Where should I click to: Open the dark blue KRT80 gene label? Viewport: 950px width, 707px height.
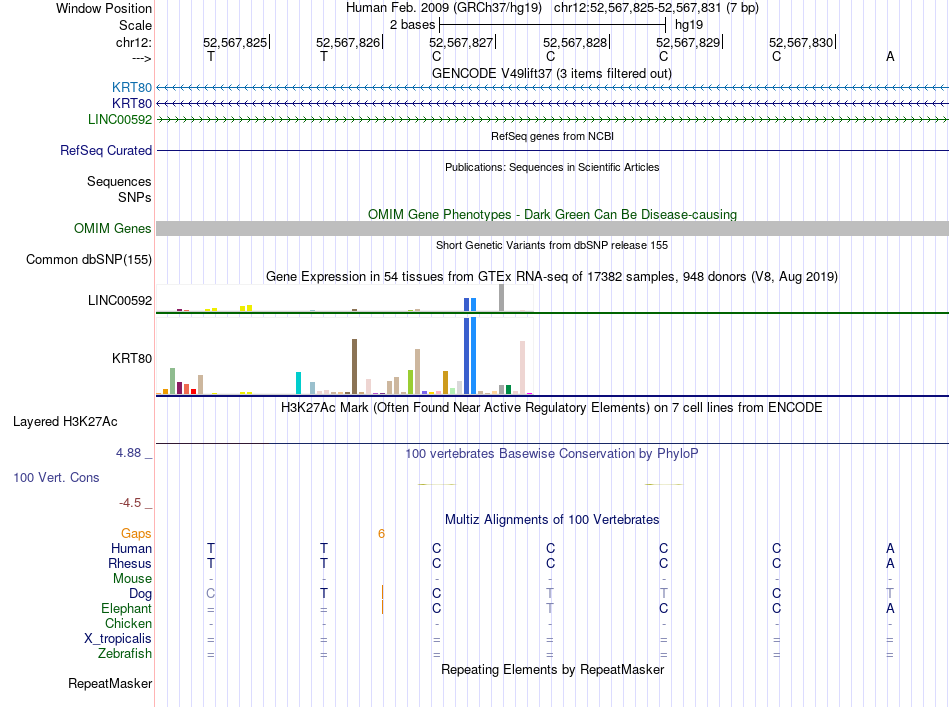pyautogui.click(x=131, y=104)
